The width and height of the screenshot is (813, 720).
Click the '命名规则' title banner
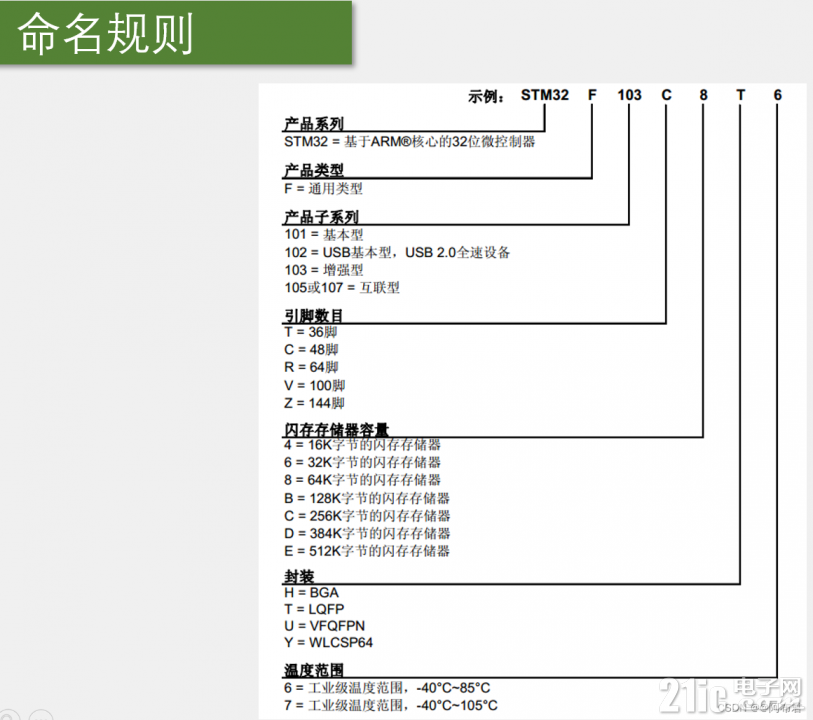pos(176,33)
